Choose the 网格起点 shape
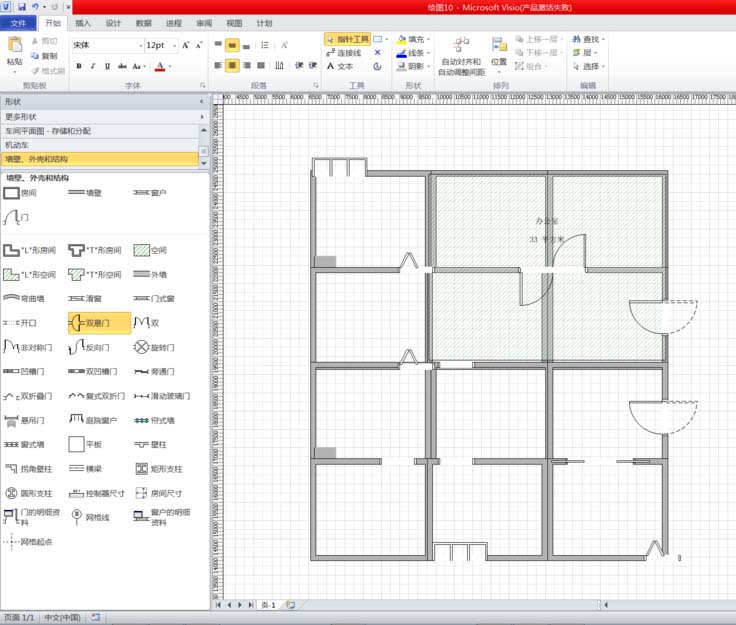Screen dimensions: 736x625 pyautogui.click(x=28, y=541)
